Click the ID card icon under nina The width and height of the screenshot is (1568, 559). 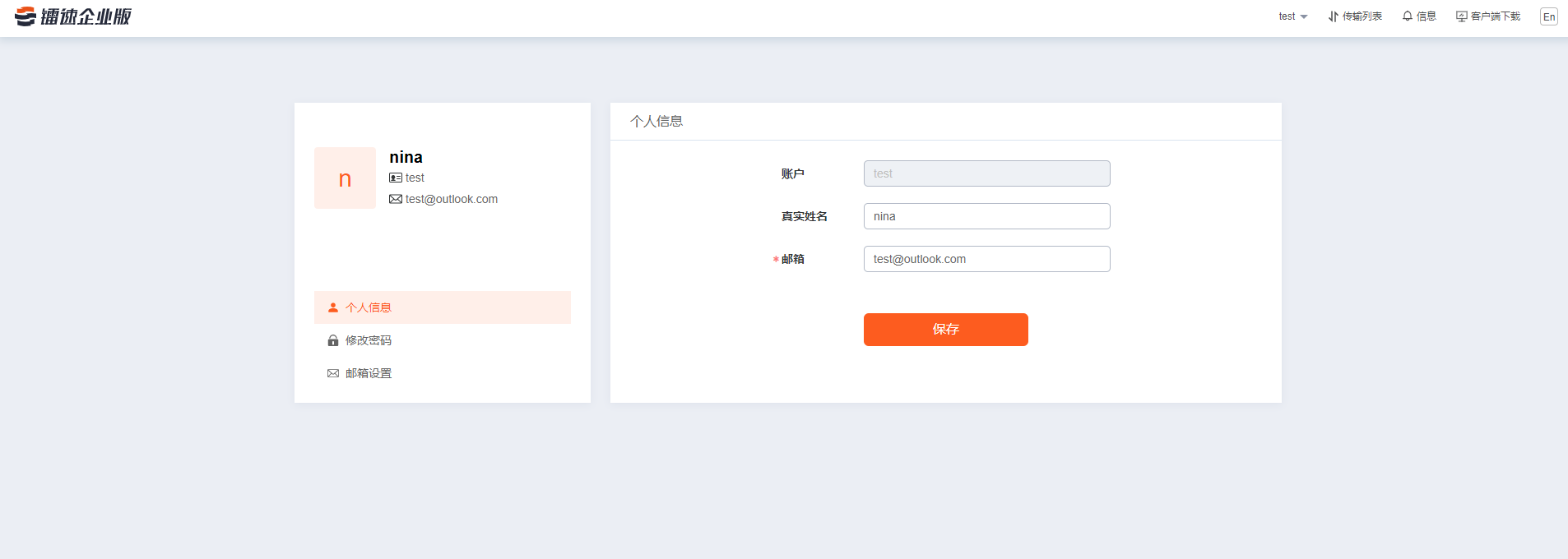(396, 178)
